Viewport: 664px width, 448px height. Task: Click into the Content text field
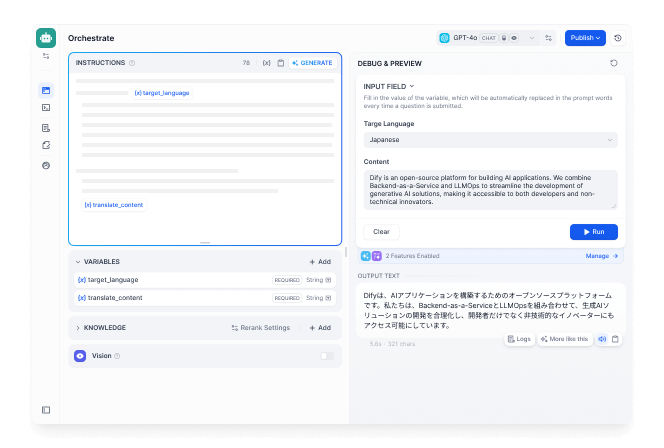[x=490, y=189]
